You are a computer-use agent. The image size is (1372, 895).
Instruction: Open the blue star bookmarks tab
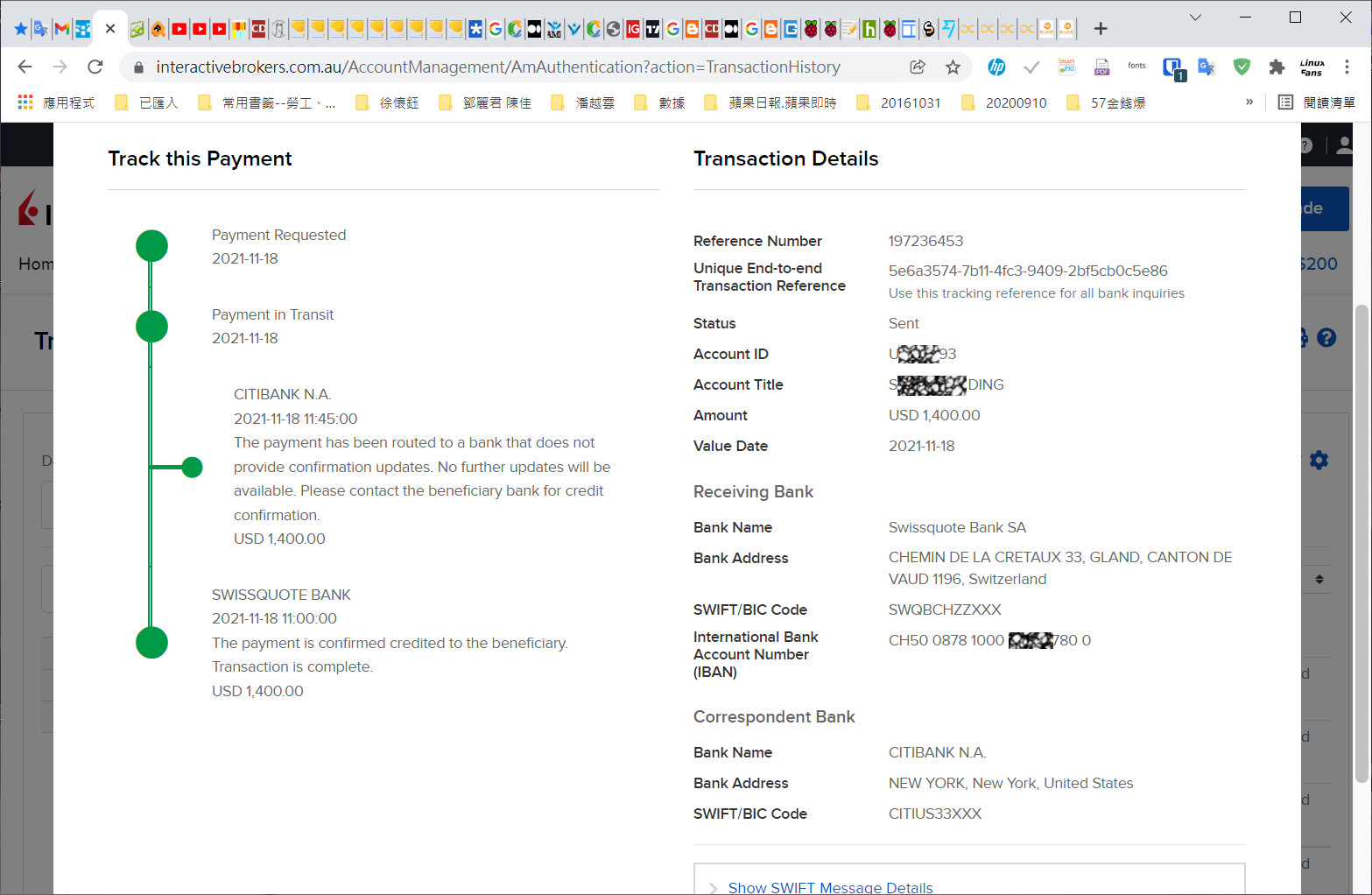point(21,29)
